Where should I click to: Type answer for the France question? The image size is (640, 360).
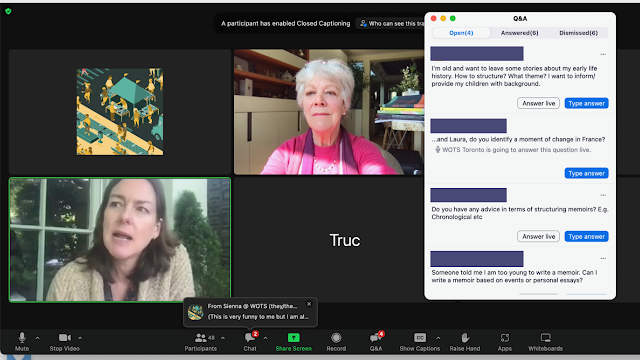(x=587, y=173)
